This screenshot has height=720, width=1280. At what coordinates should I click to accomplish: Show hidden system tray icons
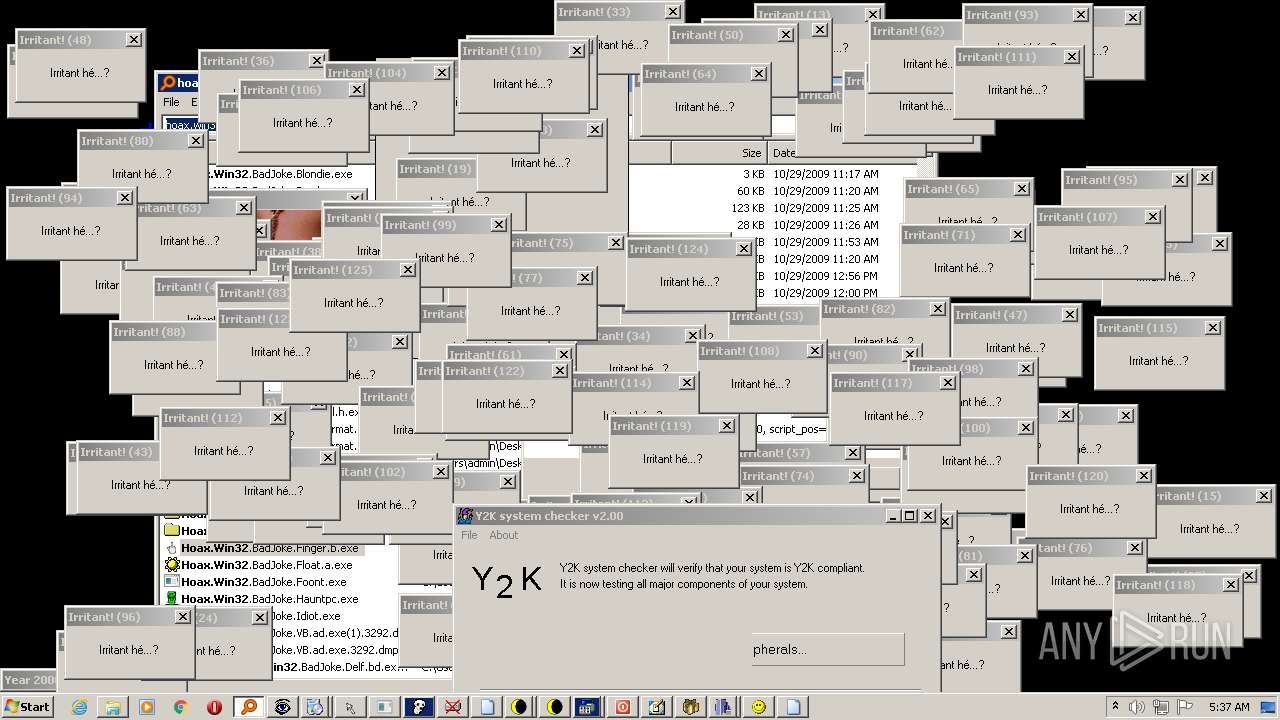click(1116, 706)
